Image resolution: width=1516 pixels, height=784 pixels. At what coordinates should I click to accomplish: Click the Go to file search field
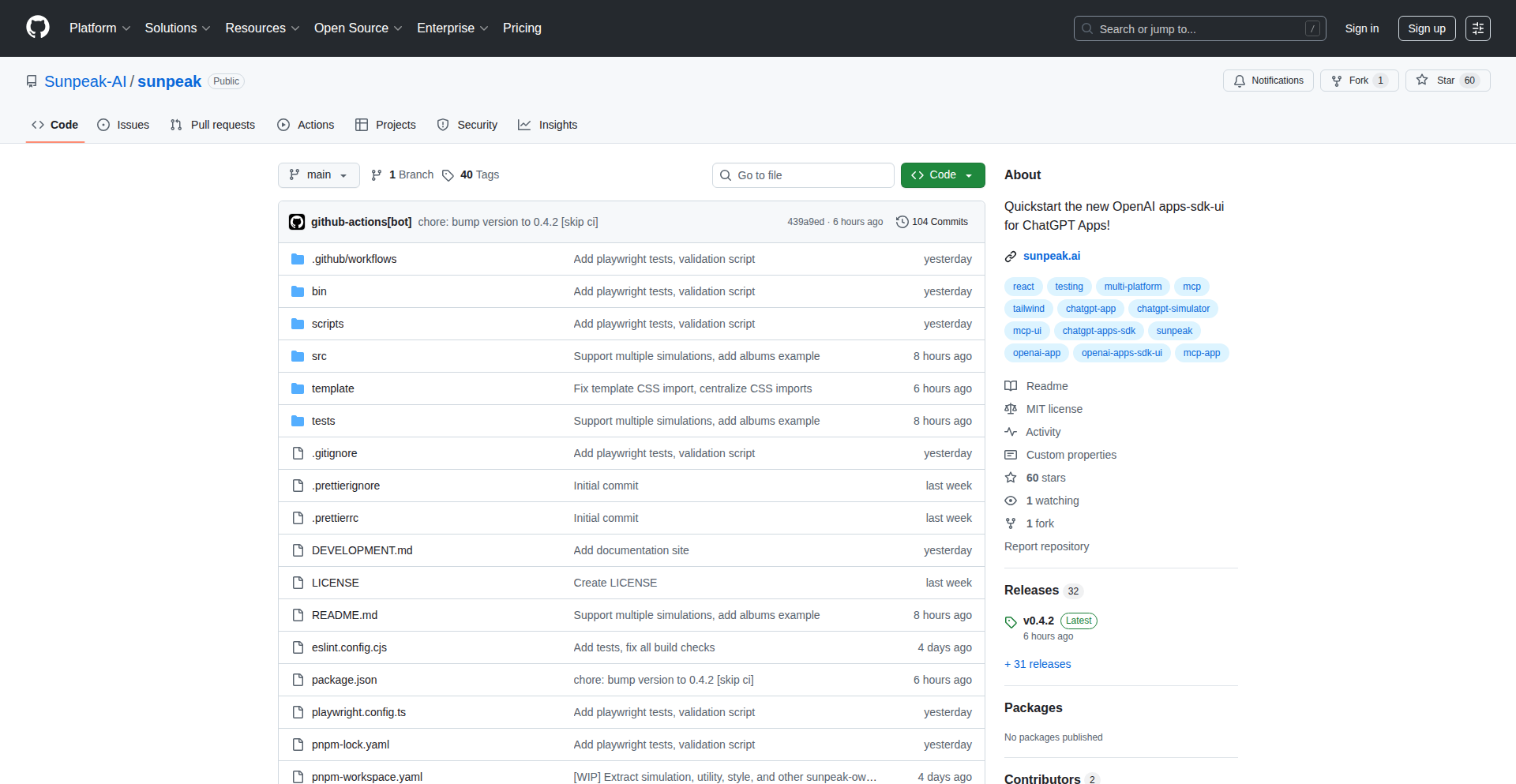(803, 175)
